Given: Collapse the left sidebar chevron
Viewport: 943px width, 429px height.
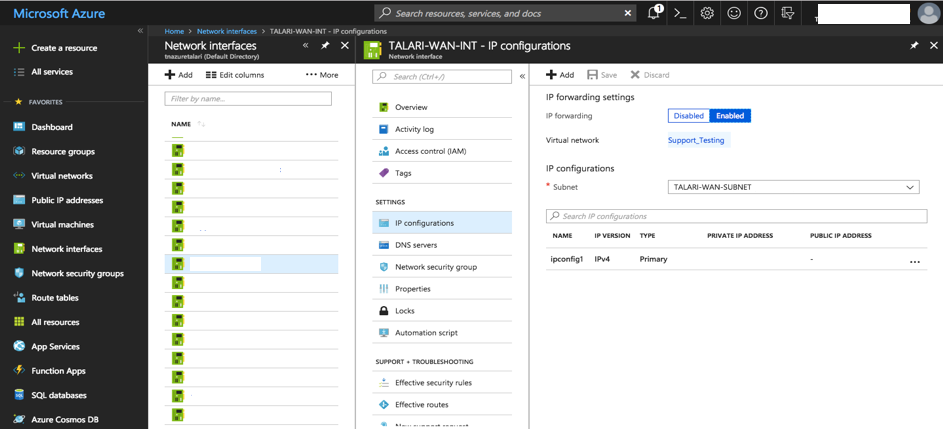Looking at the screenshot, I should coord(140,30).
